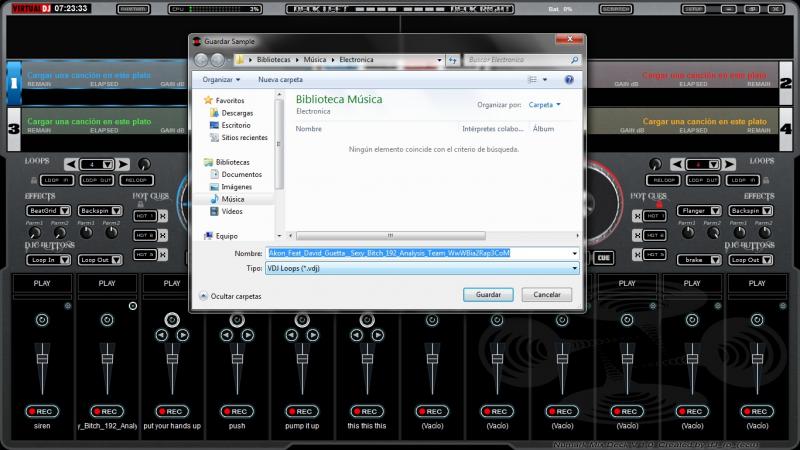
Task: Click the Guardar button
Action: pos(488,294)
